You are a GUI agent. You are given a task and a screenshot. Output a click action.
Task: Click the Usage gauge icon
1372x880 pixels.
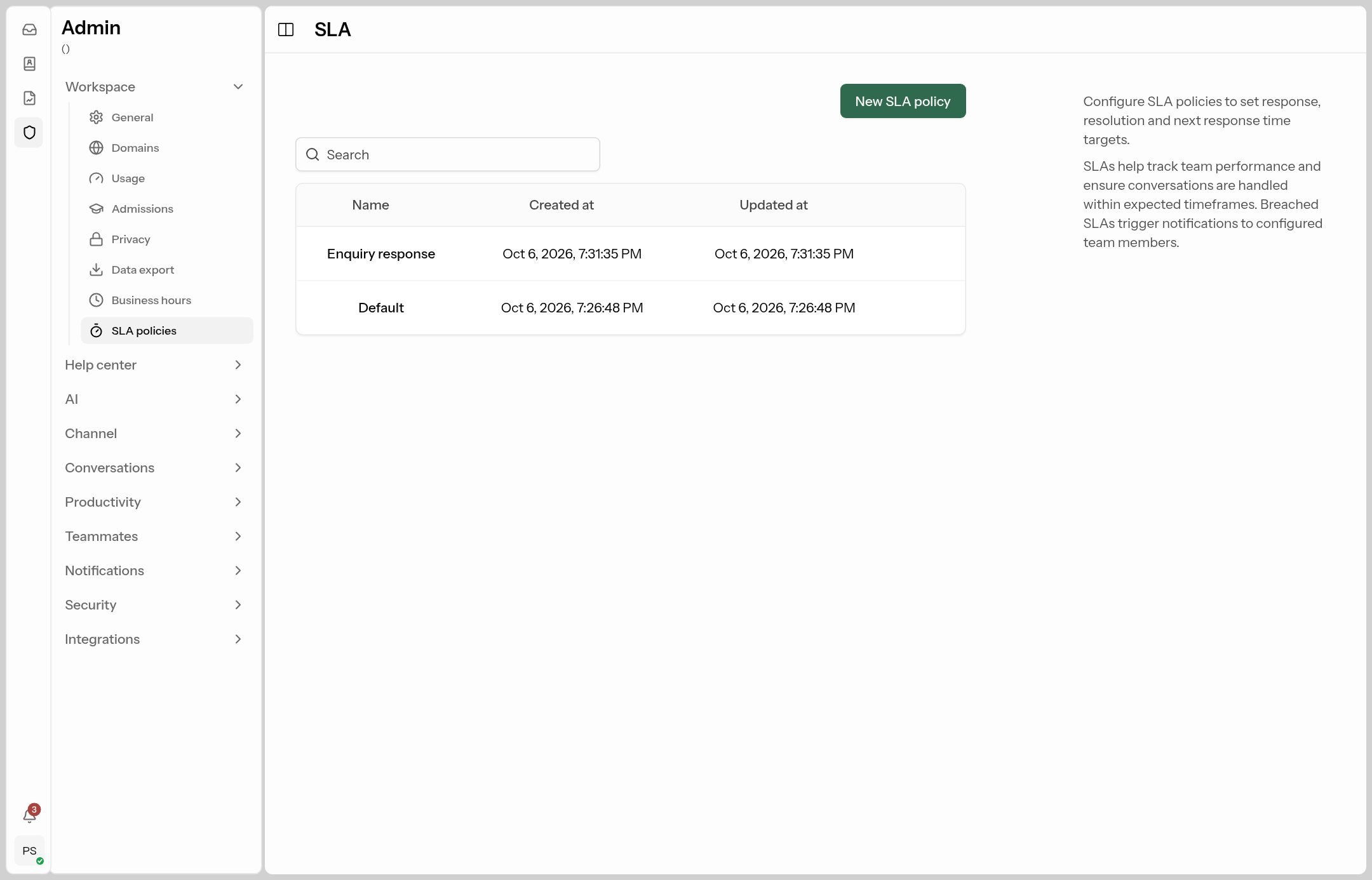pos(96,178)
